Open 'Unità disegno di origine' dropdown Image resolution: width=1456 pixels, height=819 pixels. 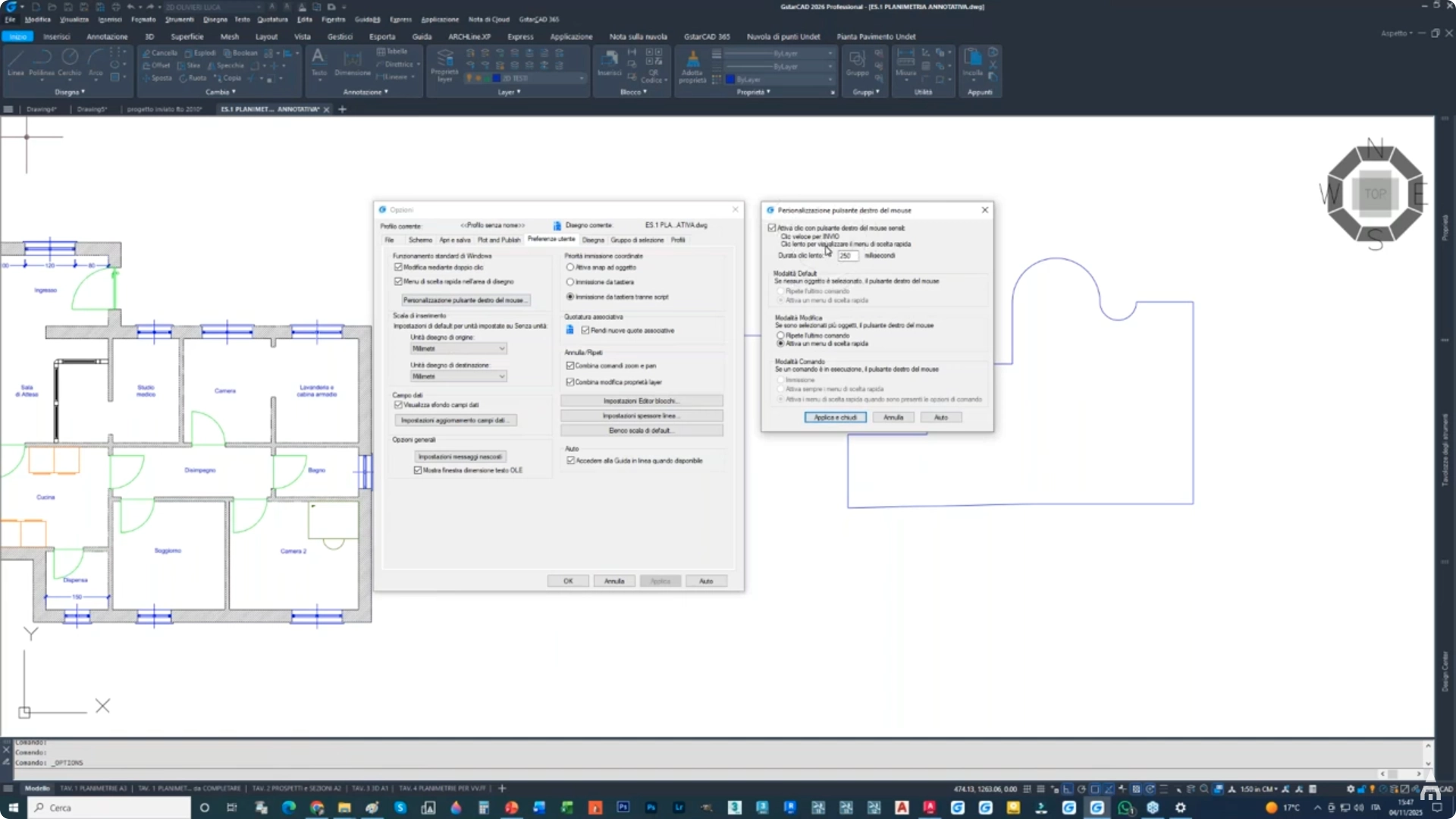(x=458, y=348)
